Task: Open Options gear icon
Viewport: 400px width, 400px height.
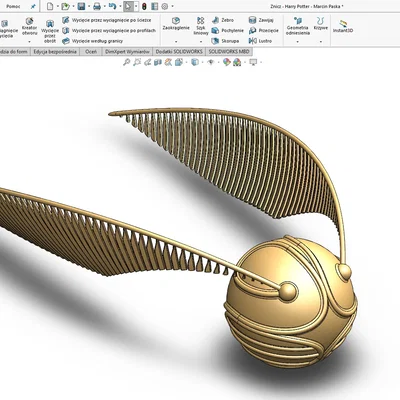Action: coord(165,6)
